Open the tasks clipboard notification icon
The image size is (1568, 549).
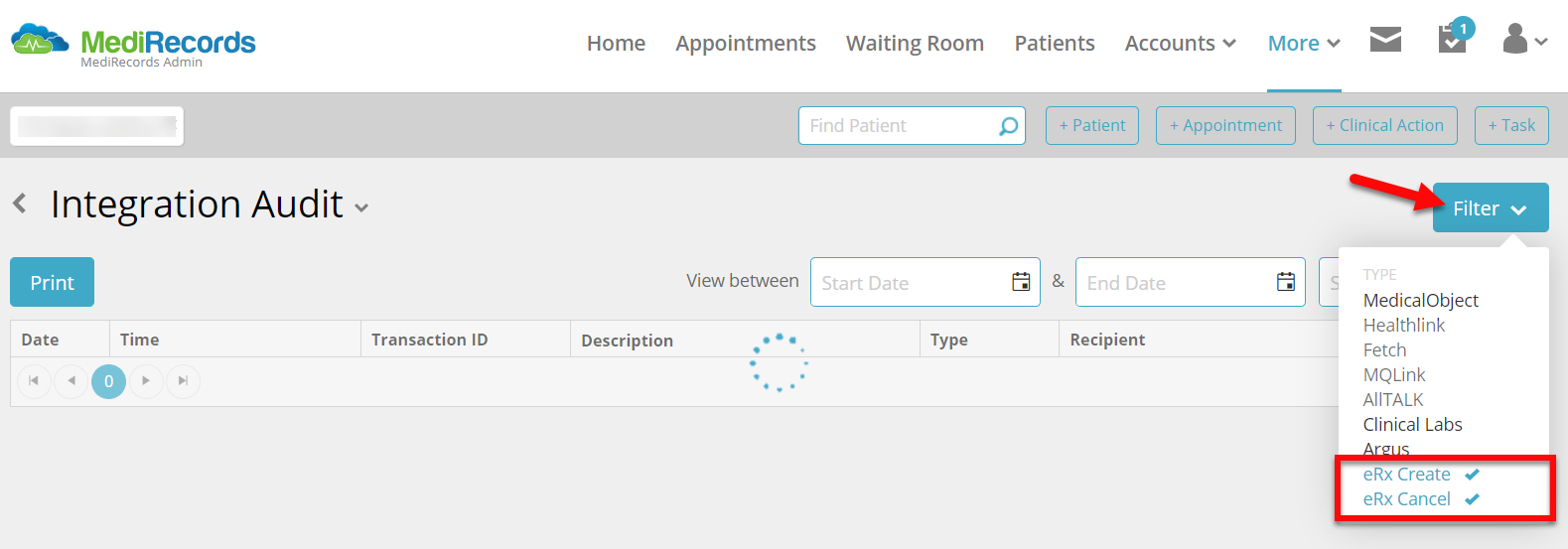click(1454, 38)
